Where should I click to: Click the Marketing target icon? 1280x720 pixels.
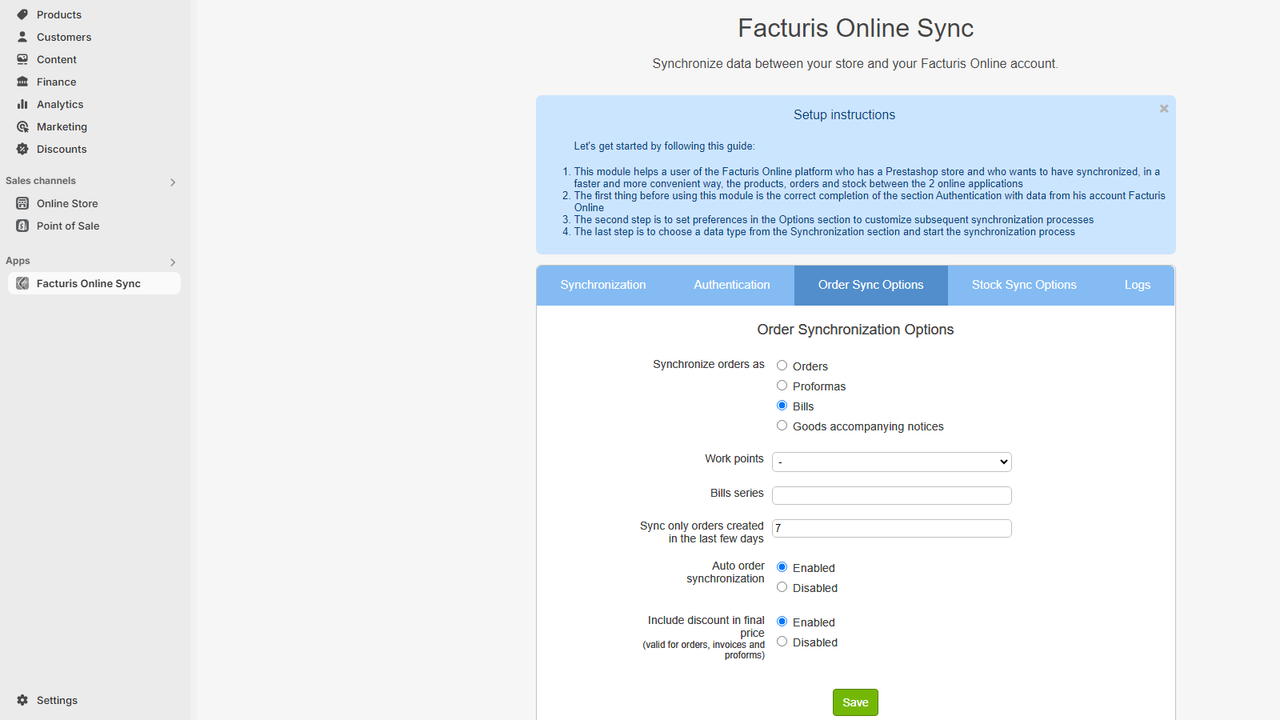click(x=22, y=127)
